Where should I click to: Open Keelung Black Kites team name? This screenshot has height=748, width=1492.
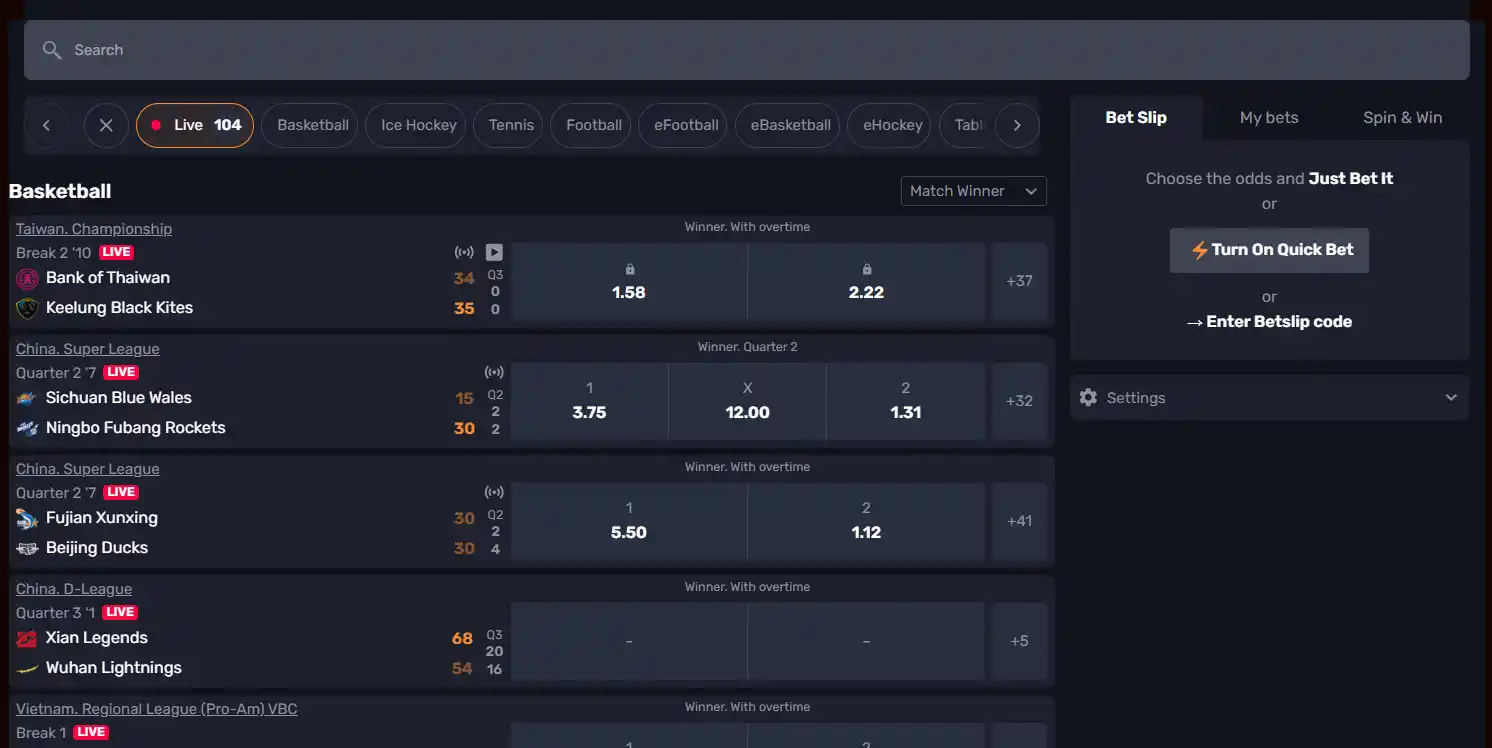119,308
